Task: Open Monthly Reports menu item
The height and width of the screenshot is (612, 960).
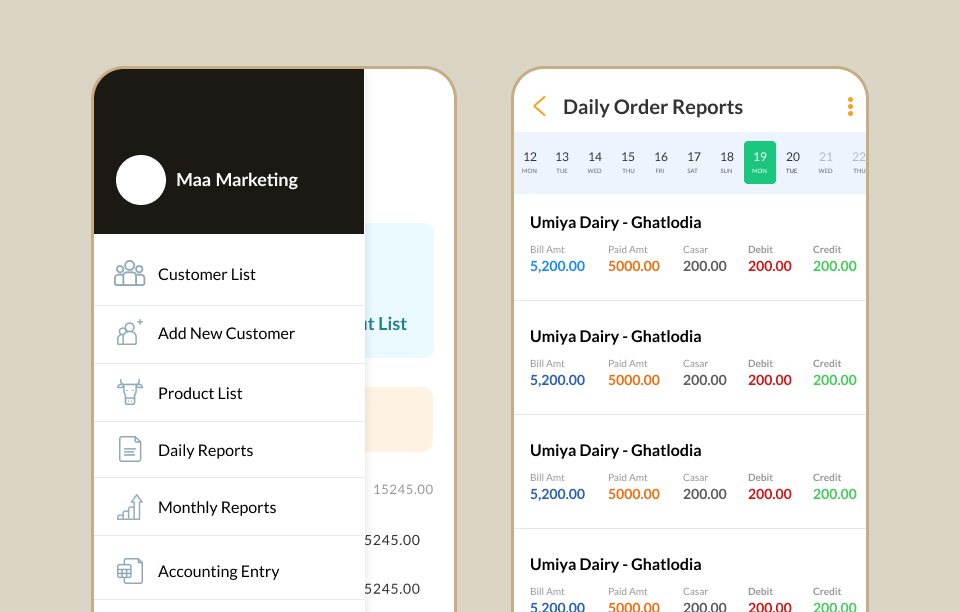Action: (229, 507)
